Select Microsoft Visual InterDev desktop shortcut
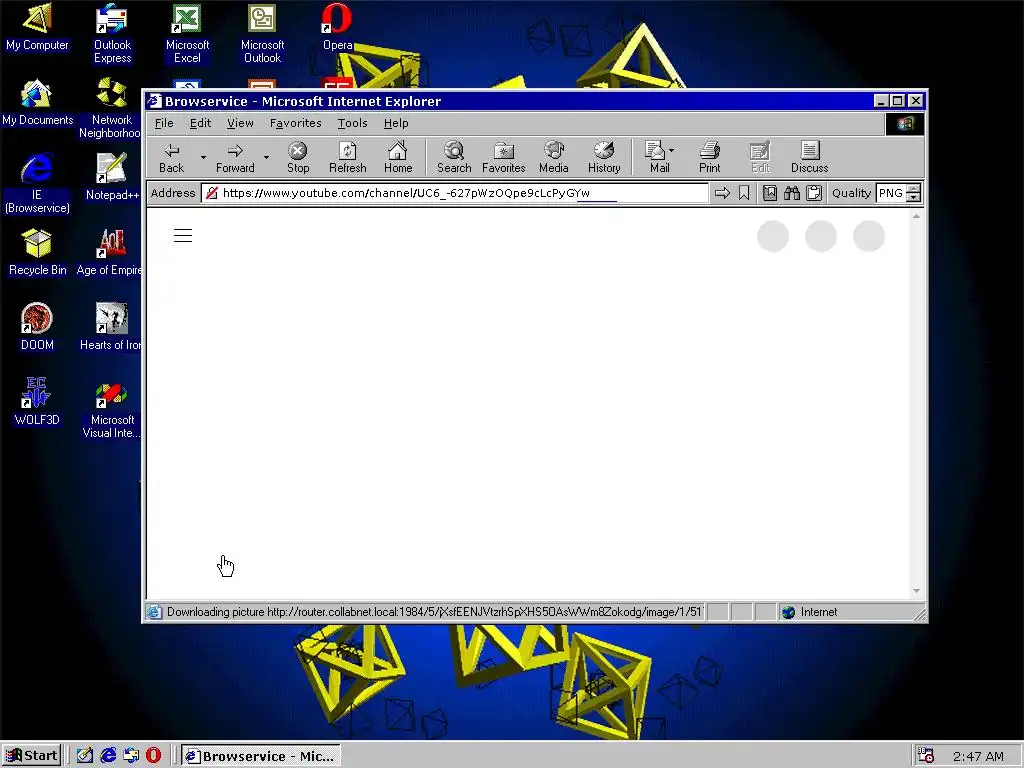Screen dimensions: 1024x768 coord(112,409)
